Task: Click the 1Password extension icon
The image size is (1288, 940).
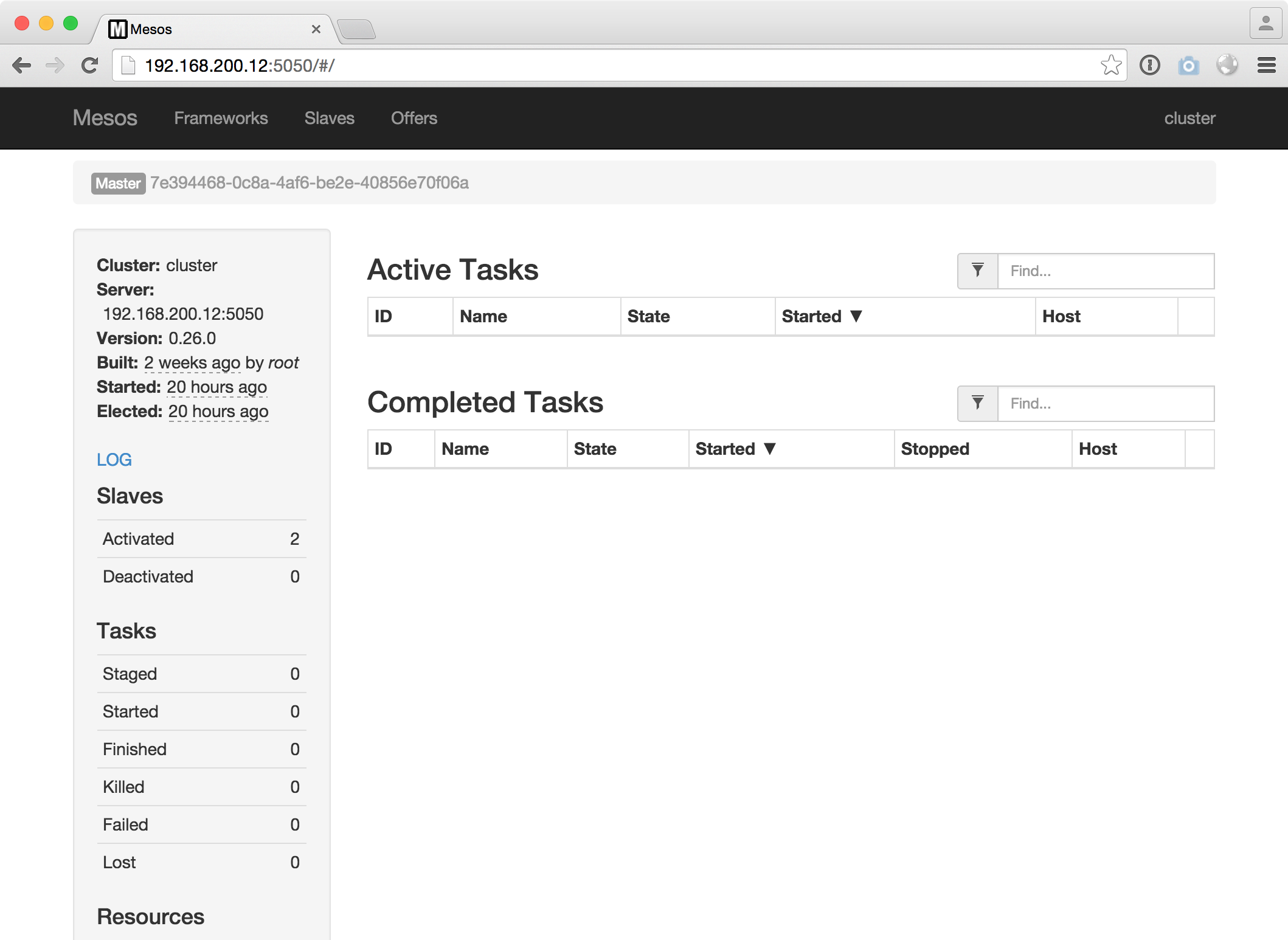Action: tap(1149, 65)
